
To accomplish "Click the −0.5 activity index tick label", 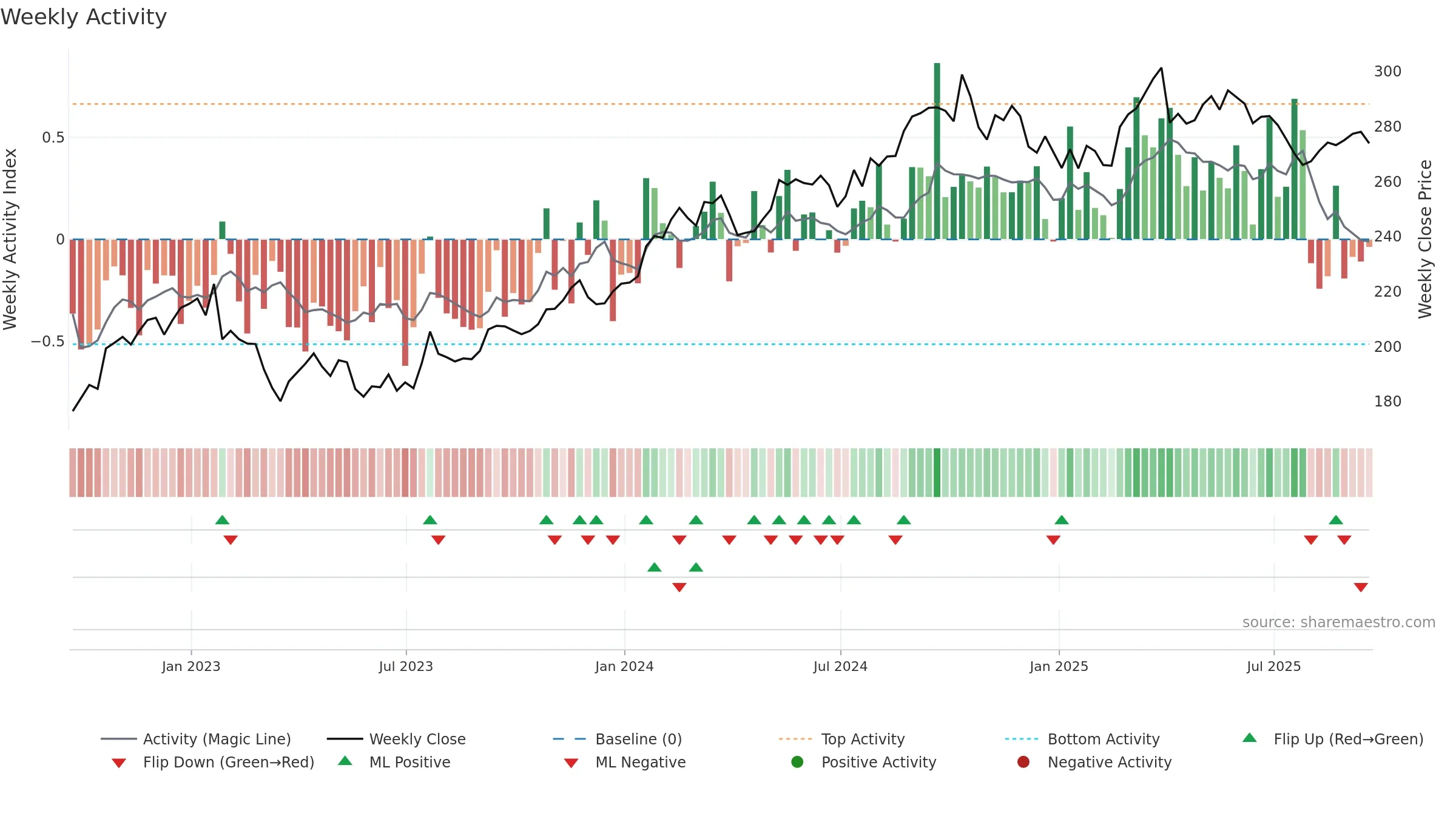I will coord(48,342).
